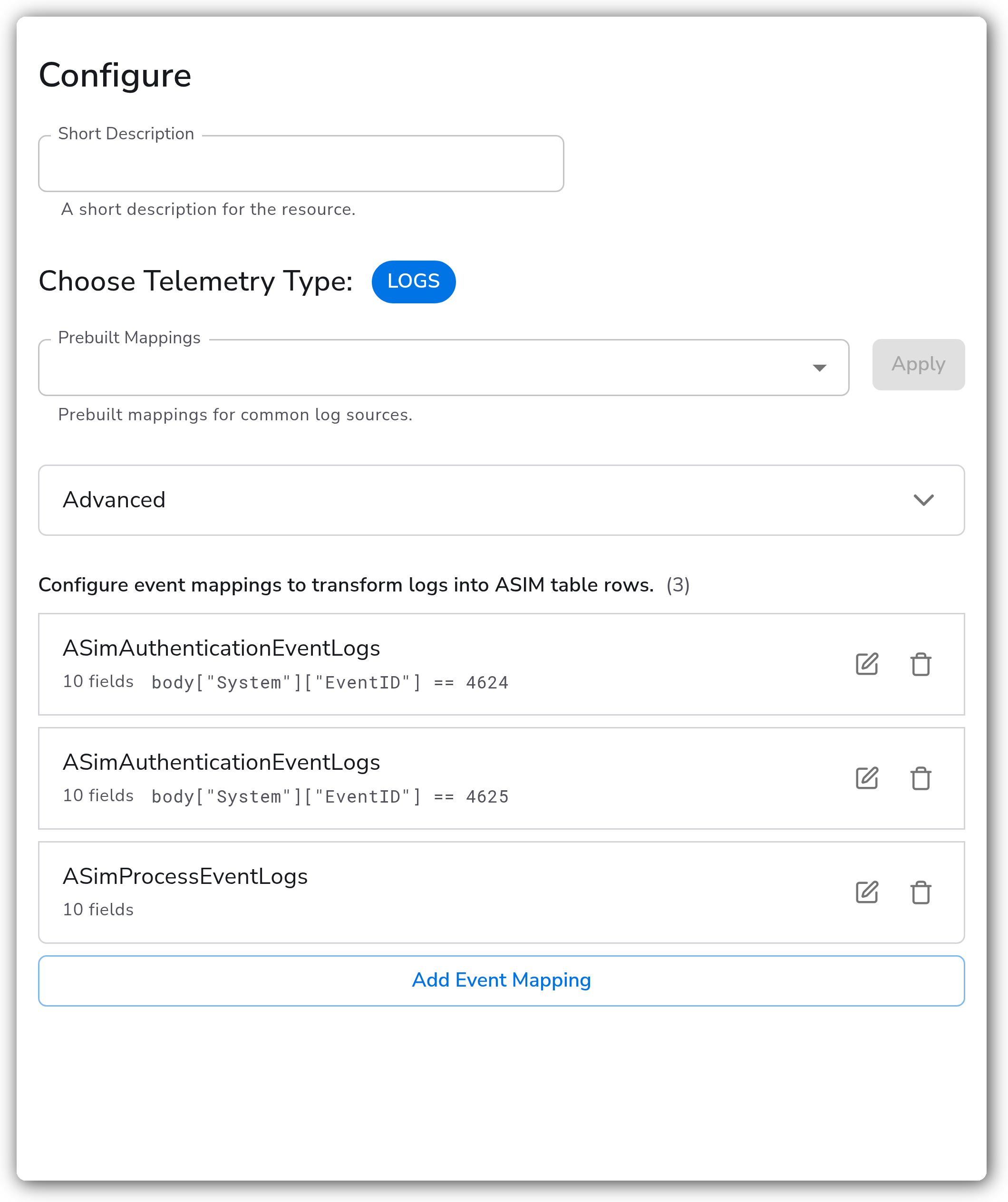Screen dimensions: 1008x1202
Task: Click the Apply button
Action: pos(918,364)
